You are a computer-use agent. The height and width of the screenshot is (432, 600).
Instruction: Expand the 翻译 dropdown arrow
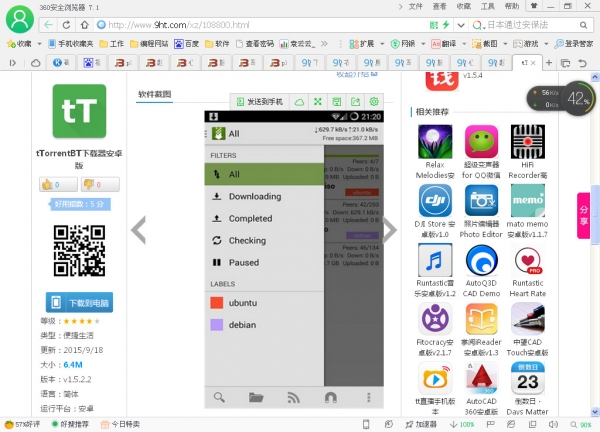click(464, 44)
